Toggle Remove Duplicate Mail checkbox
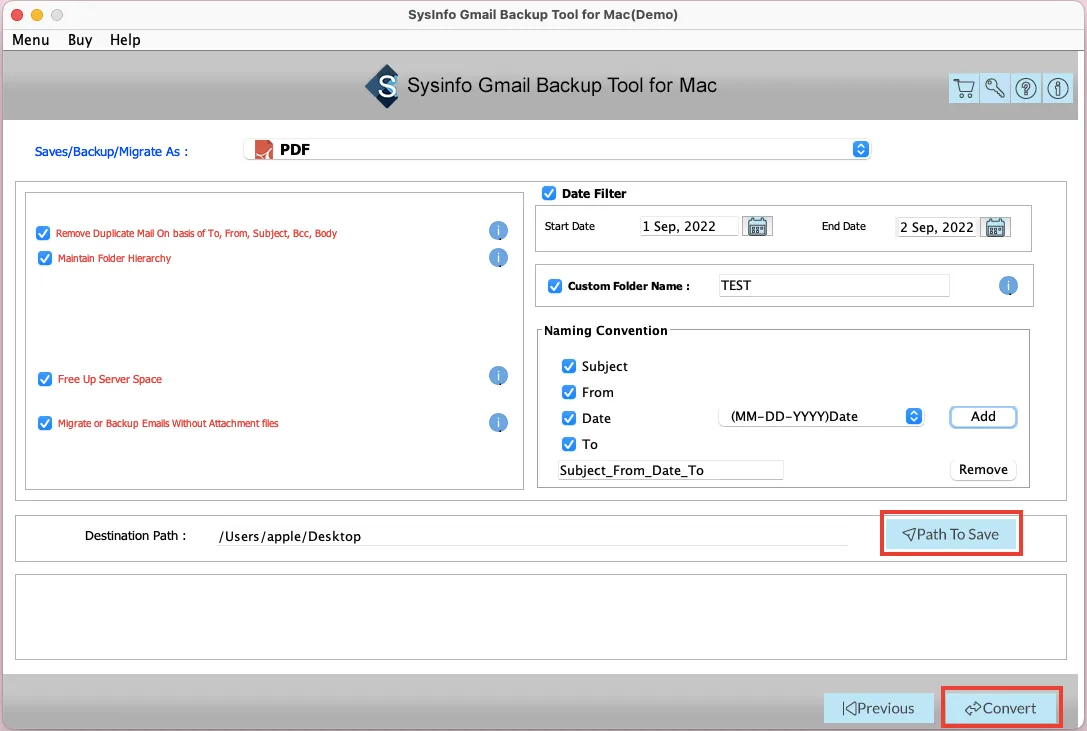This screenshot has height=731, width=1087. tap(43, 233)
